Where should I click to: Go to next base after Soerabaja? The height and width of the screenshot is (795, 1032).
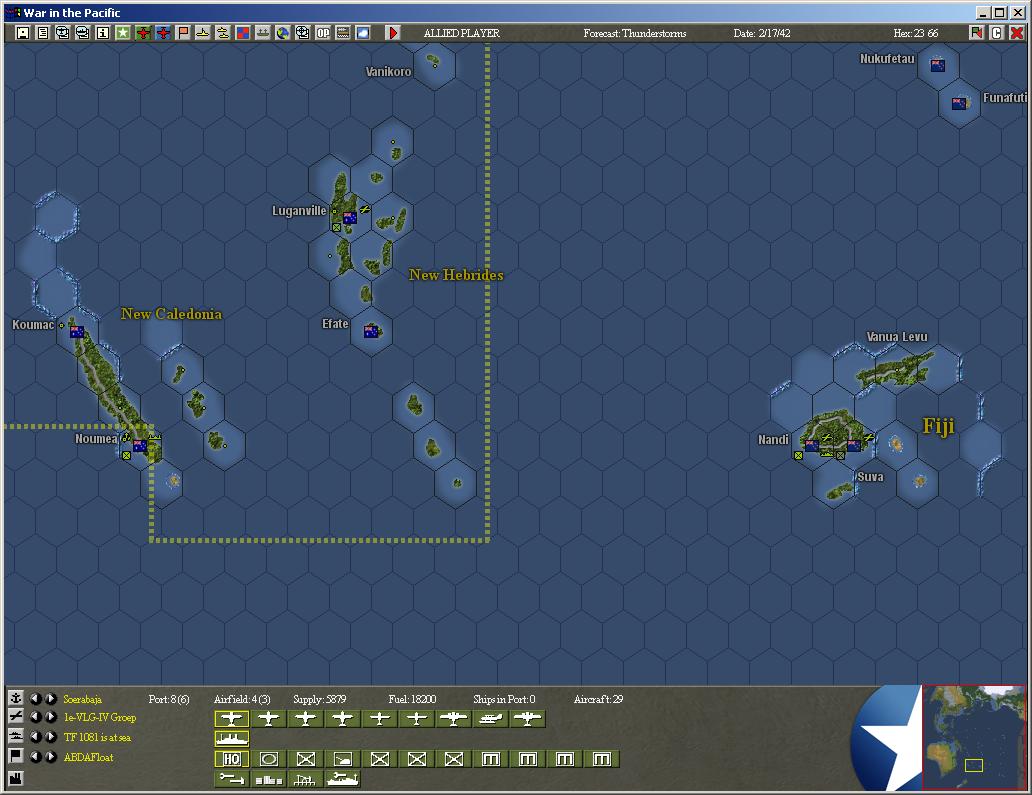50,699
